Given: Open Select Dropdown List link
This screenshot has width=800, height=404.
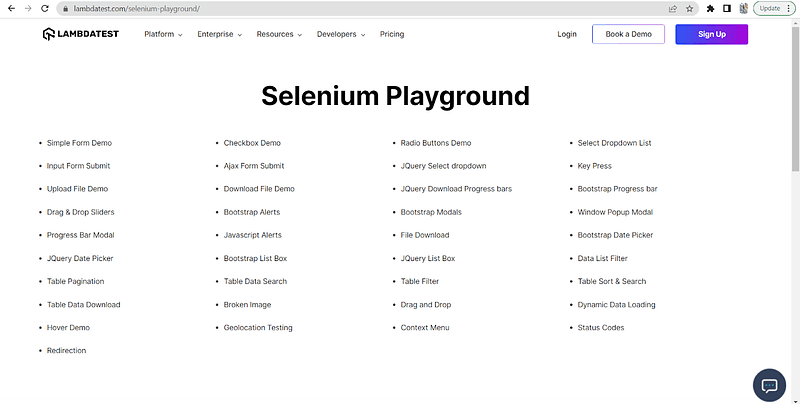Looking at the screenshot, I should (x=614, y=143).
